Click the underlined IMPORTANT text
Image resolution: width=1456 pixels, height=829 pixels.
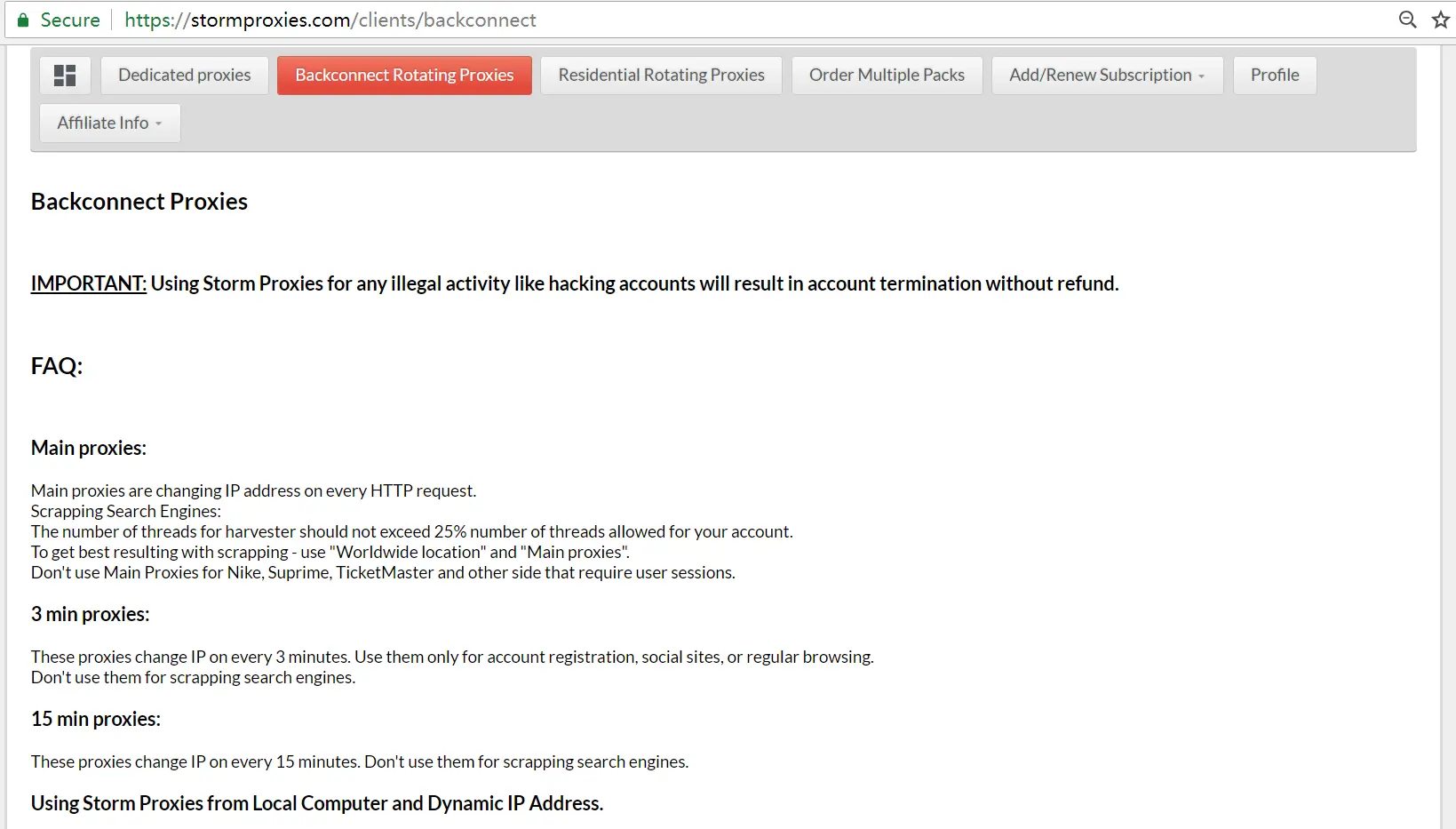(x=89, y=283)
